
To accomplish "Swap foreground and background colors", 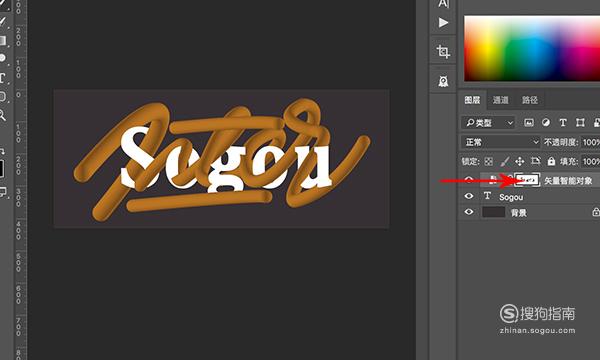I will pos(2,151).
